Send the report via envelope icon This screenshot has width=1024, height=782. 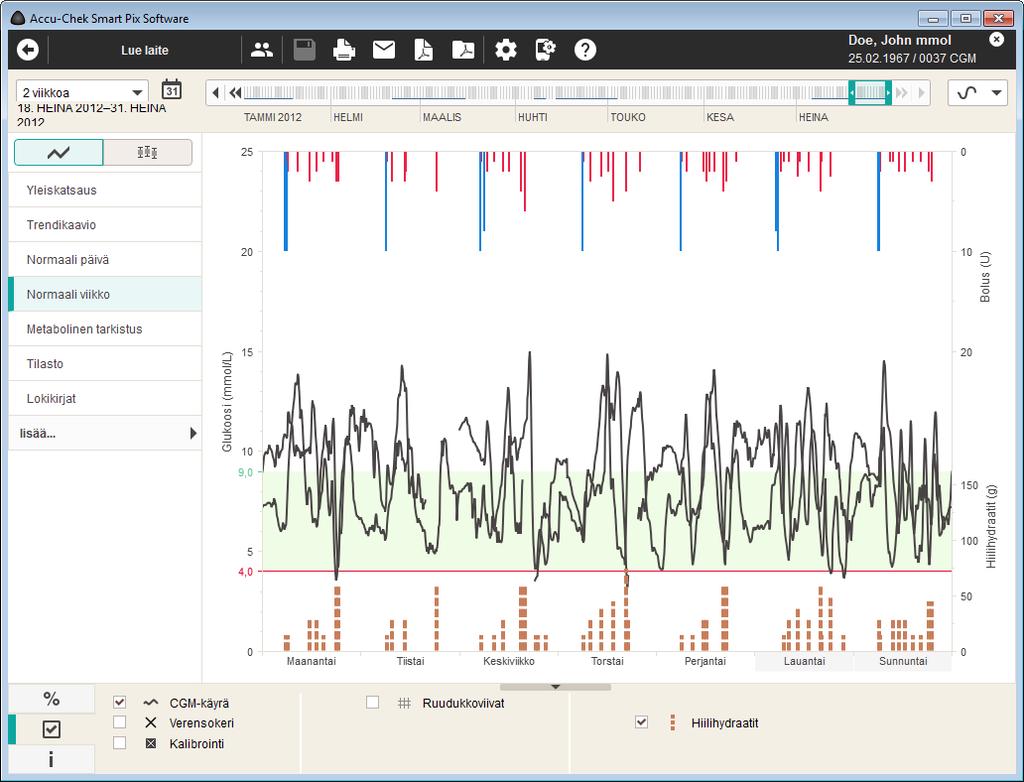click(x=383, y=50)
